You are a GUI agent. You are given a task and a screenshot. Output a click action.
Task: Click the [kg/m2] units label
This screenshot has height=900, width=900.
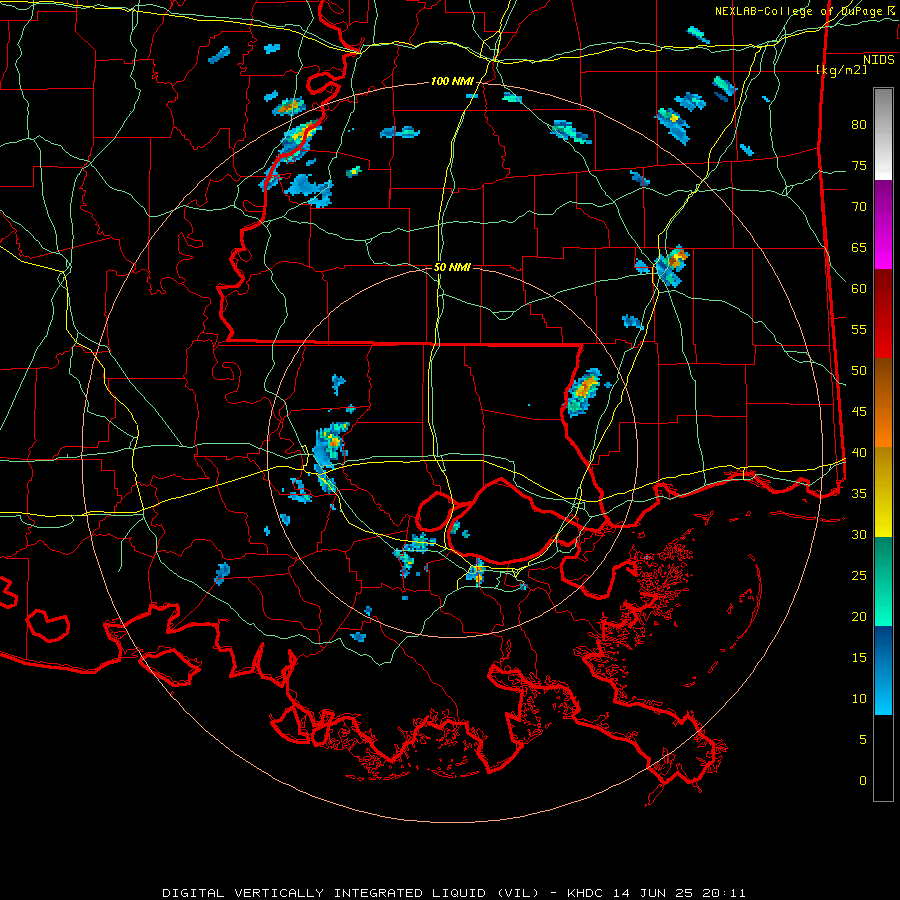[841, 70]
